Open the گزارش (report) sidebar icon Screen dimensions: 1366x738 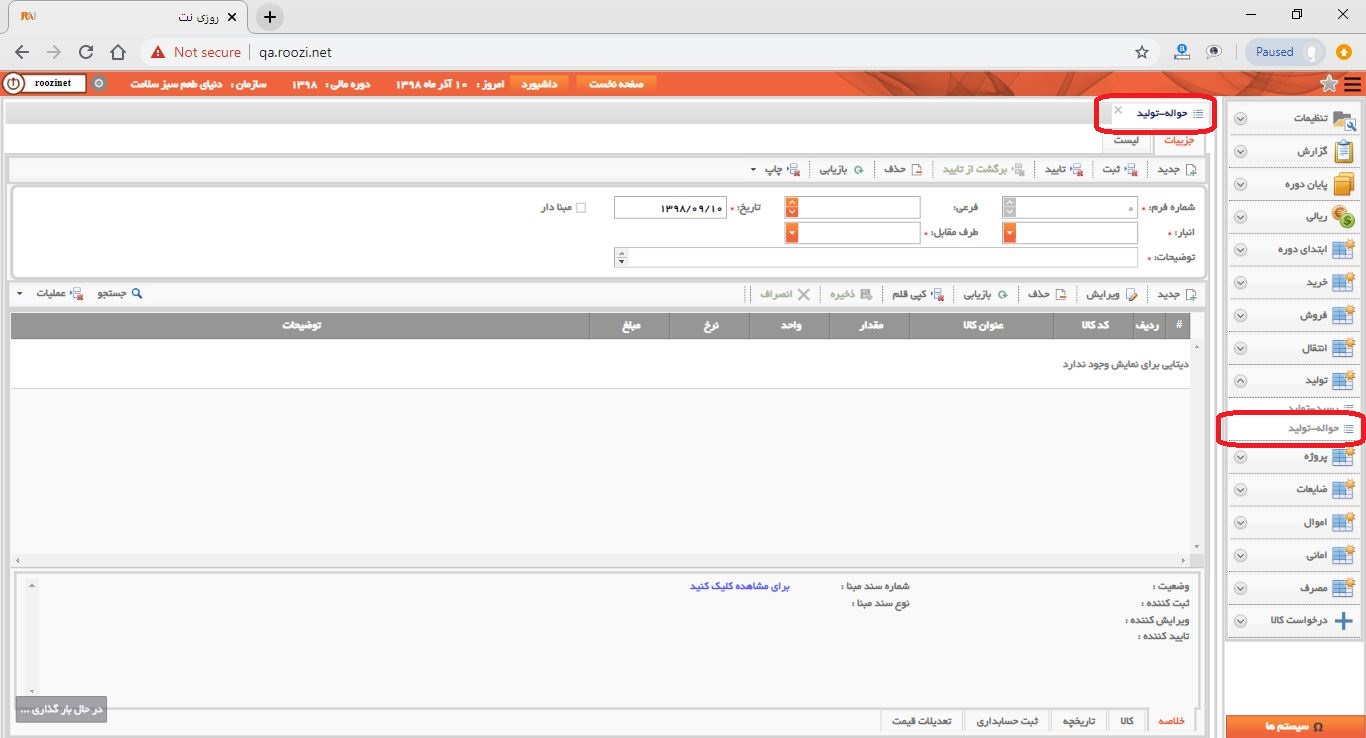[x=1343, y=152]
